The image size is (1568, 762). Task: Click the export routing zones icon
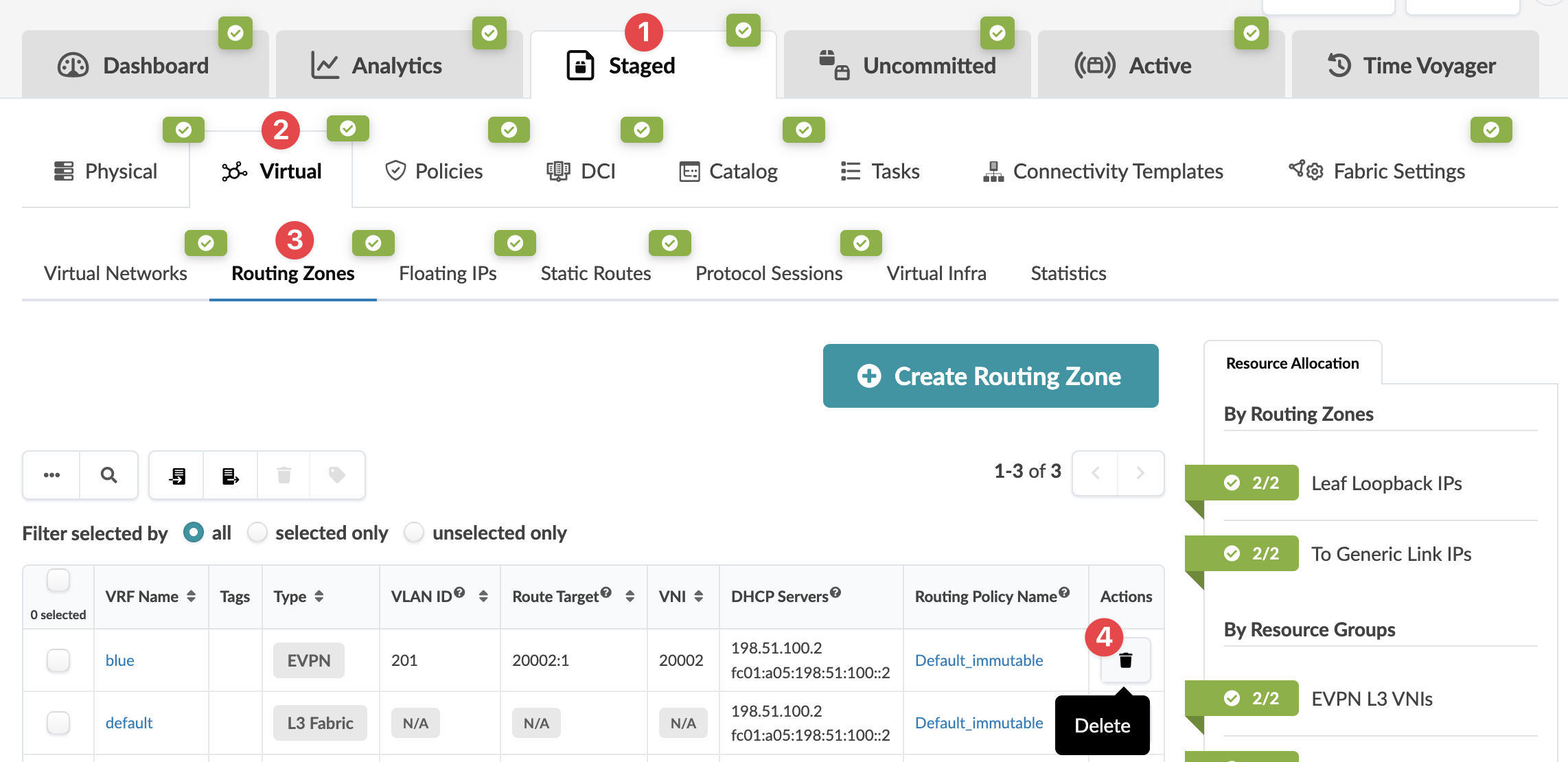point(230,475)
